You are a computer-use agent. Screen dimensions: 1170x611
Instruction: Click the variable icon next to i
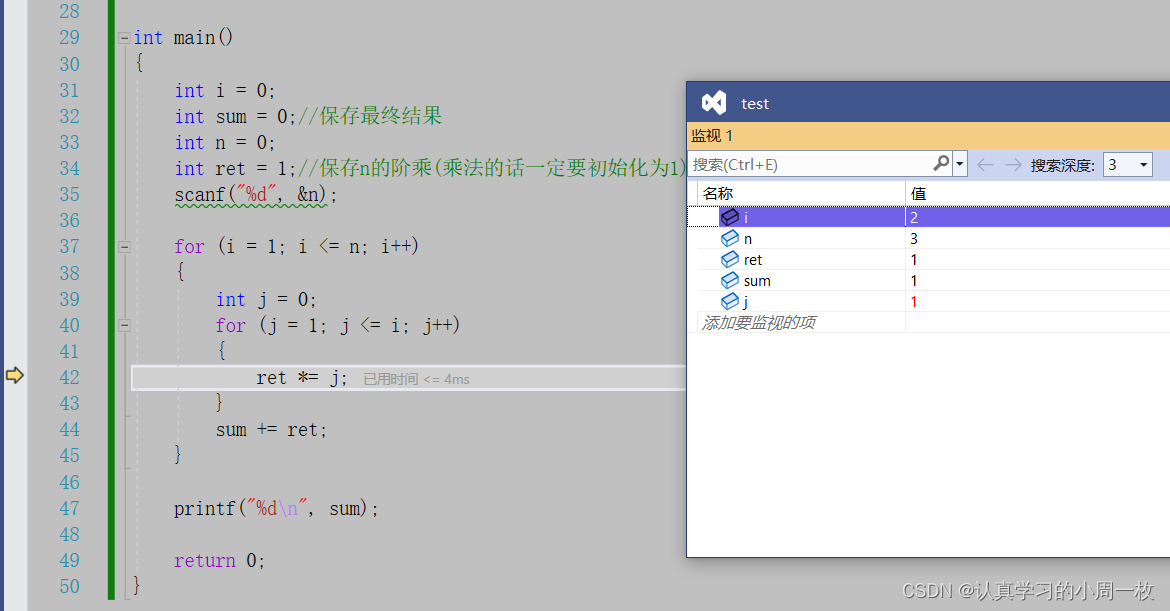click(730, 217)
